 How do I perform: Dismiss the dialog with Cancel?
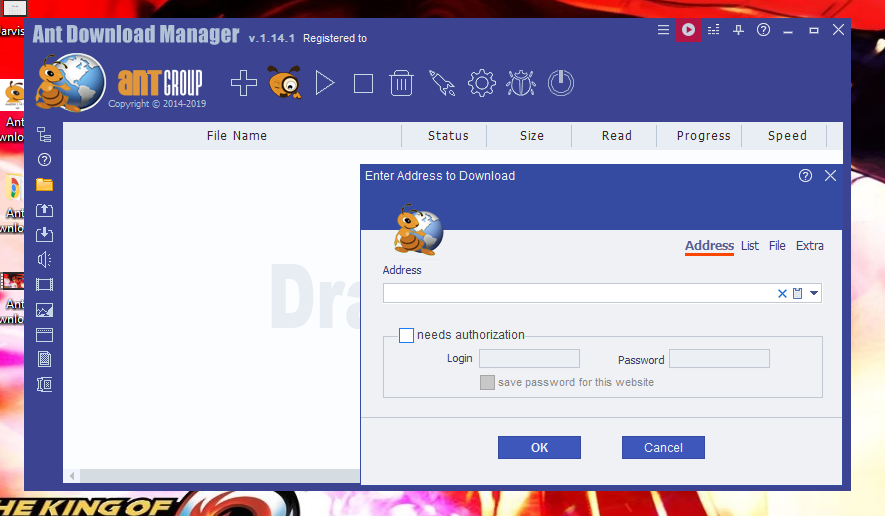click(x=663, y=448)
